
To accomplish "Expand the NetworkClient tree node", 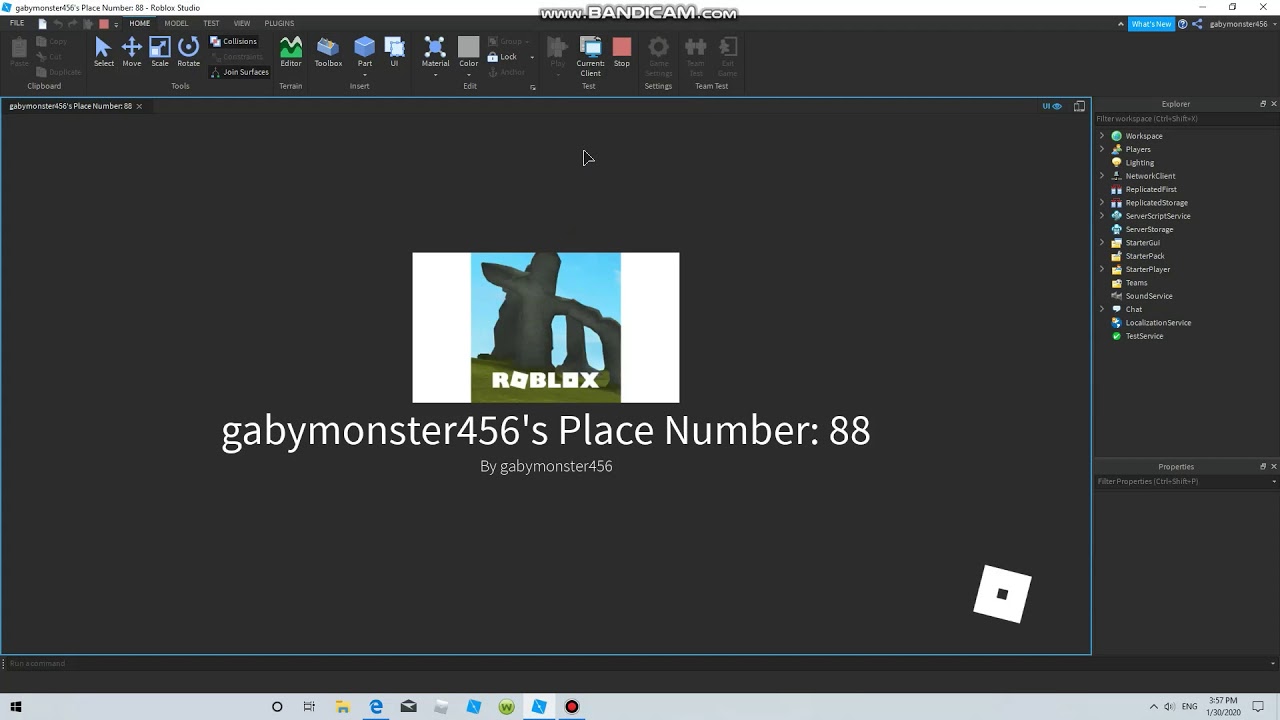I will [x=1102, y=176].
